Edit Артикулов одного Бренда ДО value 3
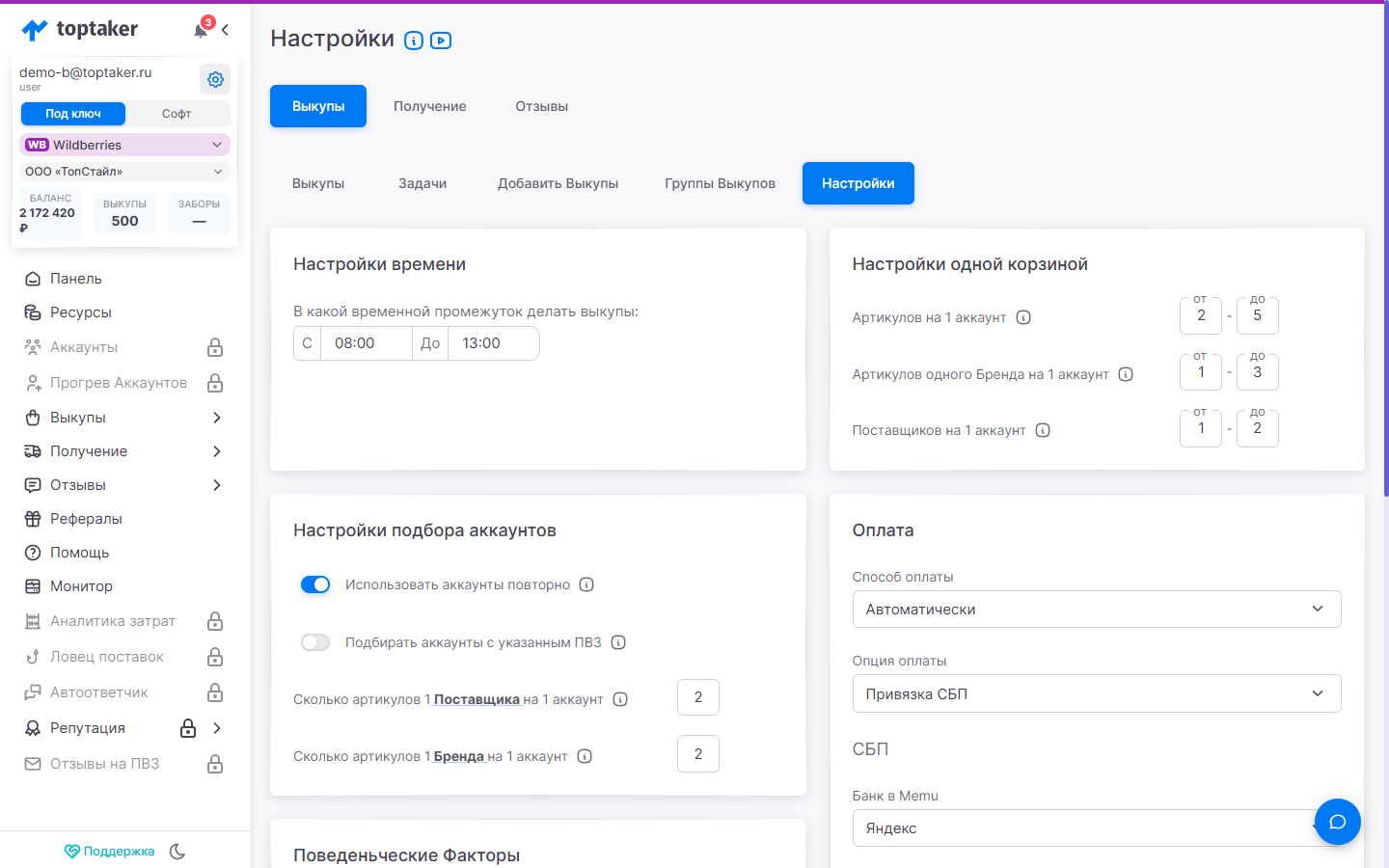 (x=1258, y=372)
